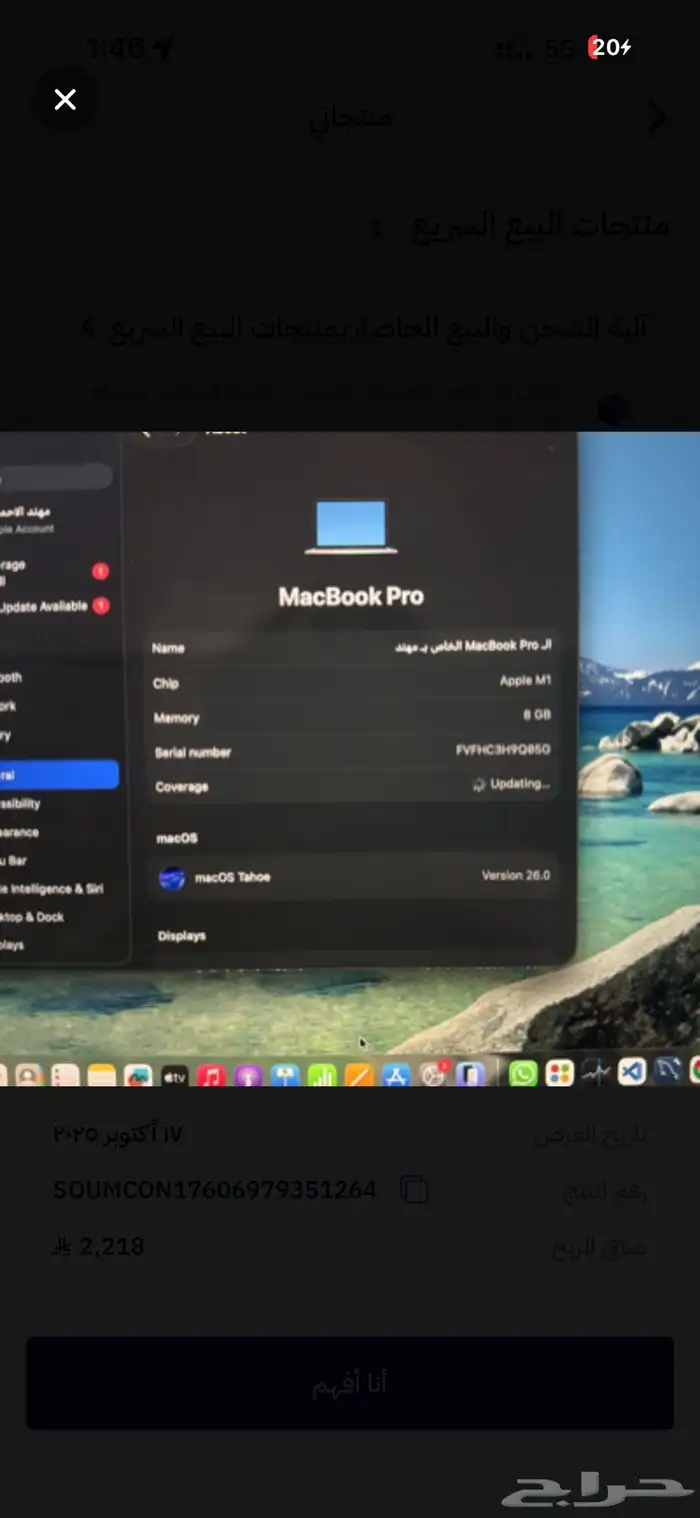Copy the SOUMCON order number using copy icon
The image size is (700, 1518).
(414, 1190)
